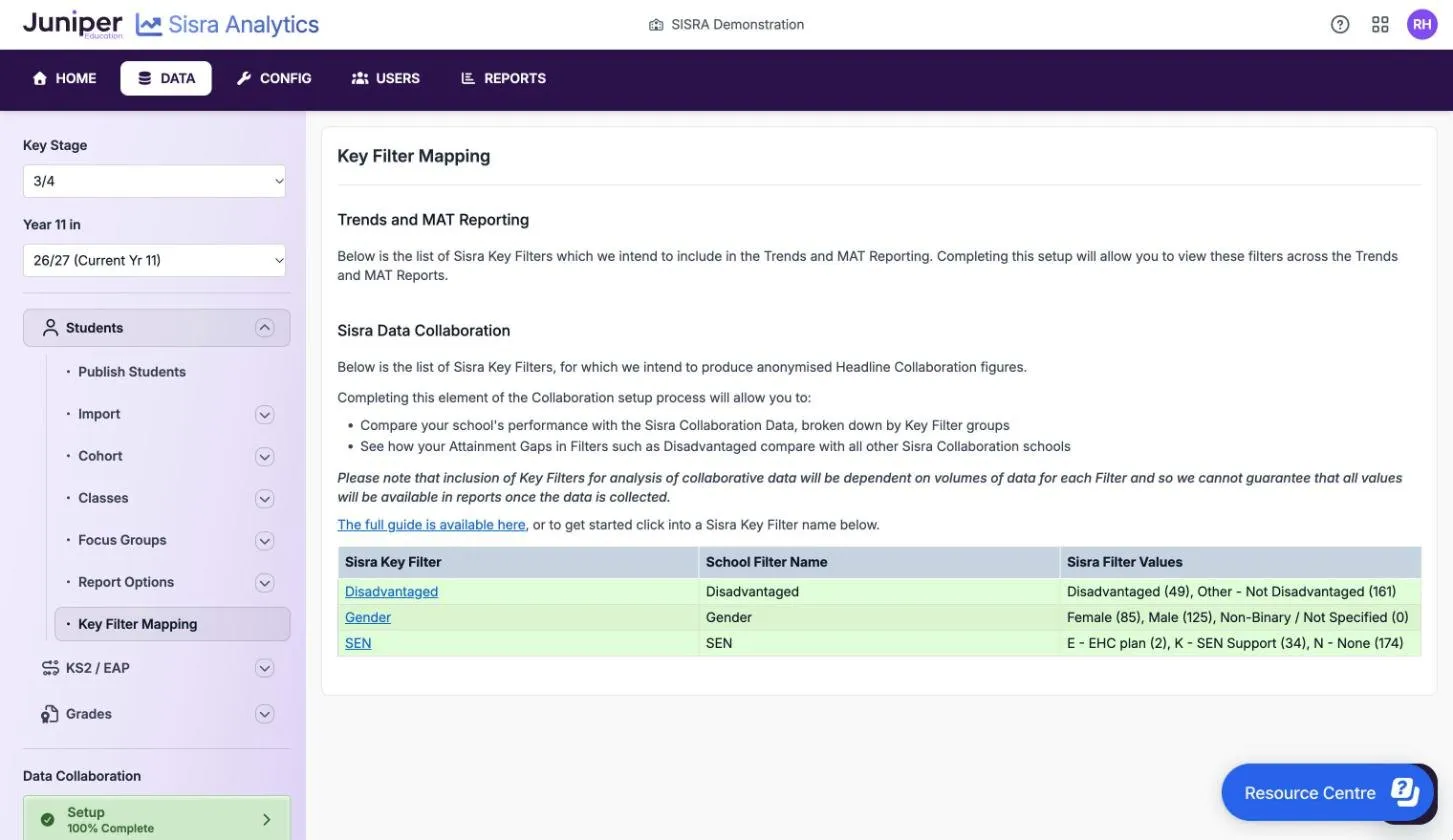Viewport: 1453px width, 840px height.
Task: Open the Gender key filter link
Action: [x=368, y=618]
